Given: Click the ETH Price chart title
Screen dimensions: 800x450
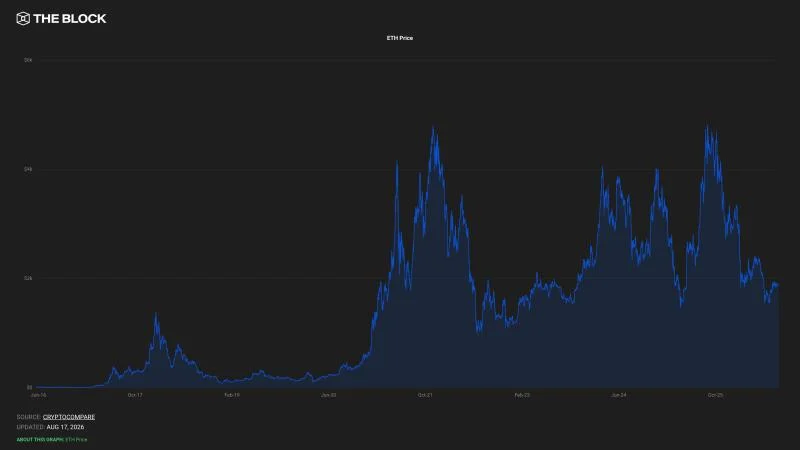Looking at the screenshot, I should pyautogui.click(x=399, y=38).
